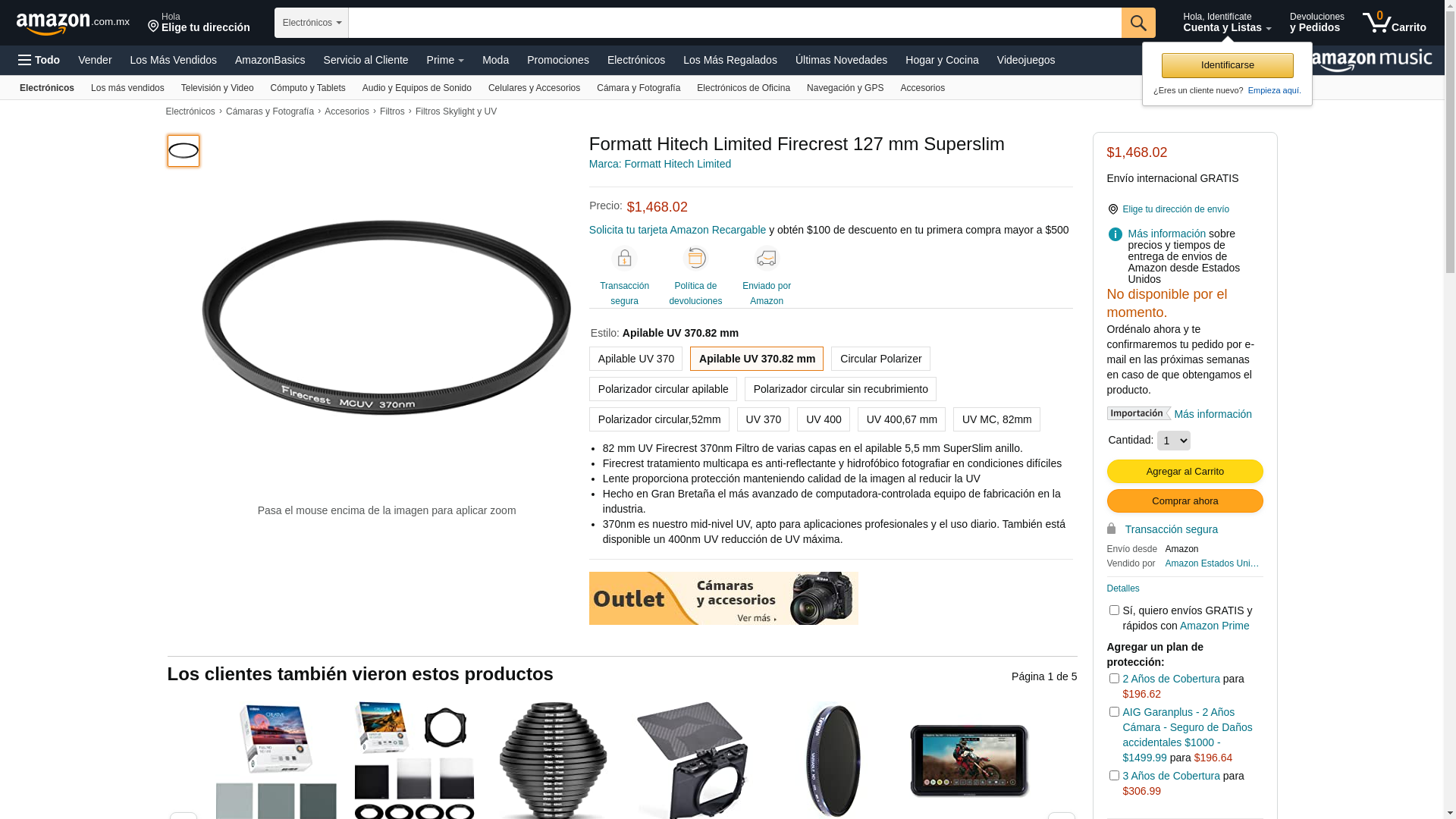Click the magnifying glass search button
Screen dimensions: 1456x819
(x=1138, y=23)
